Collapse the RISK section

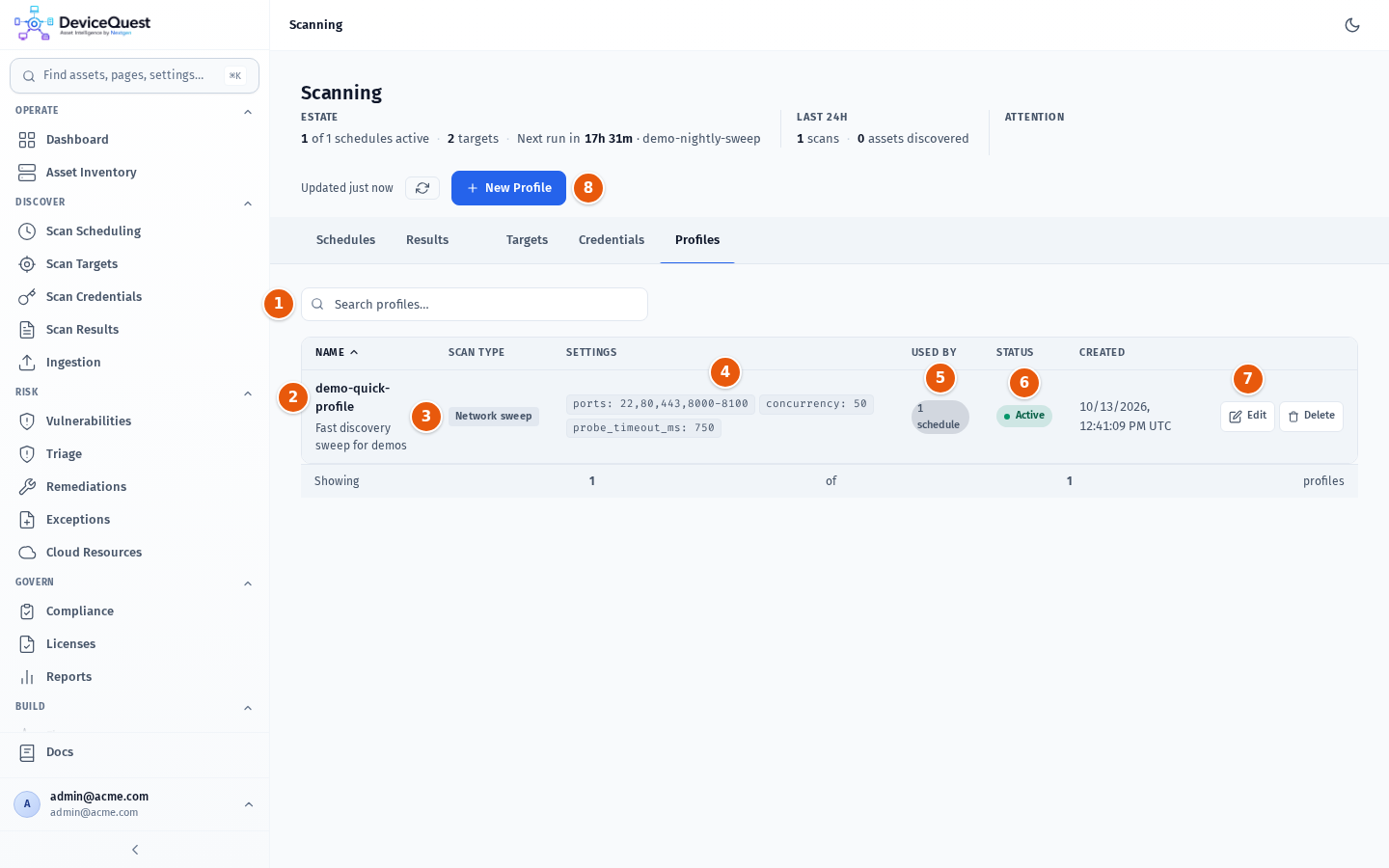coord(248,393)
